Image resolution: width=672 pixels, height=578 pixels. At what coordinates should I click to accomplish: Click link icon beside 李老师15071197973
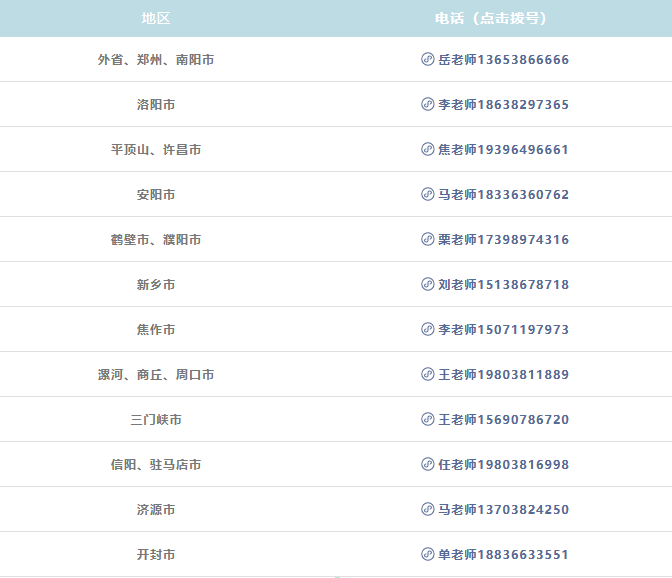427,329
